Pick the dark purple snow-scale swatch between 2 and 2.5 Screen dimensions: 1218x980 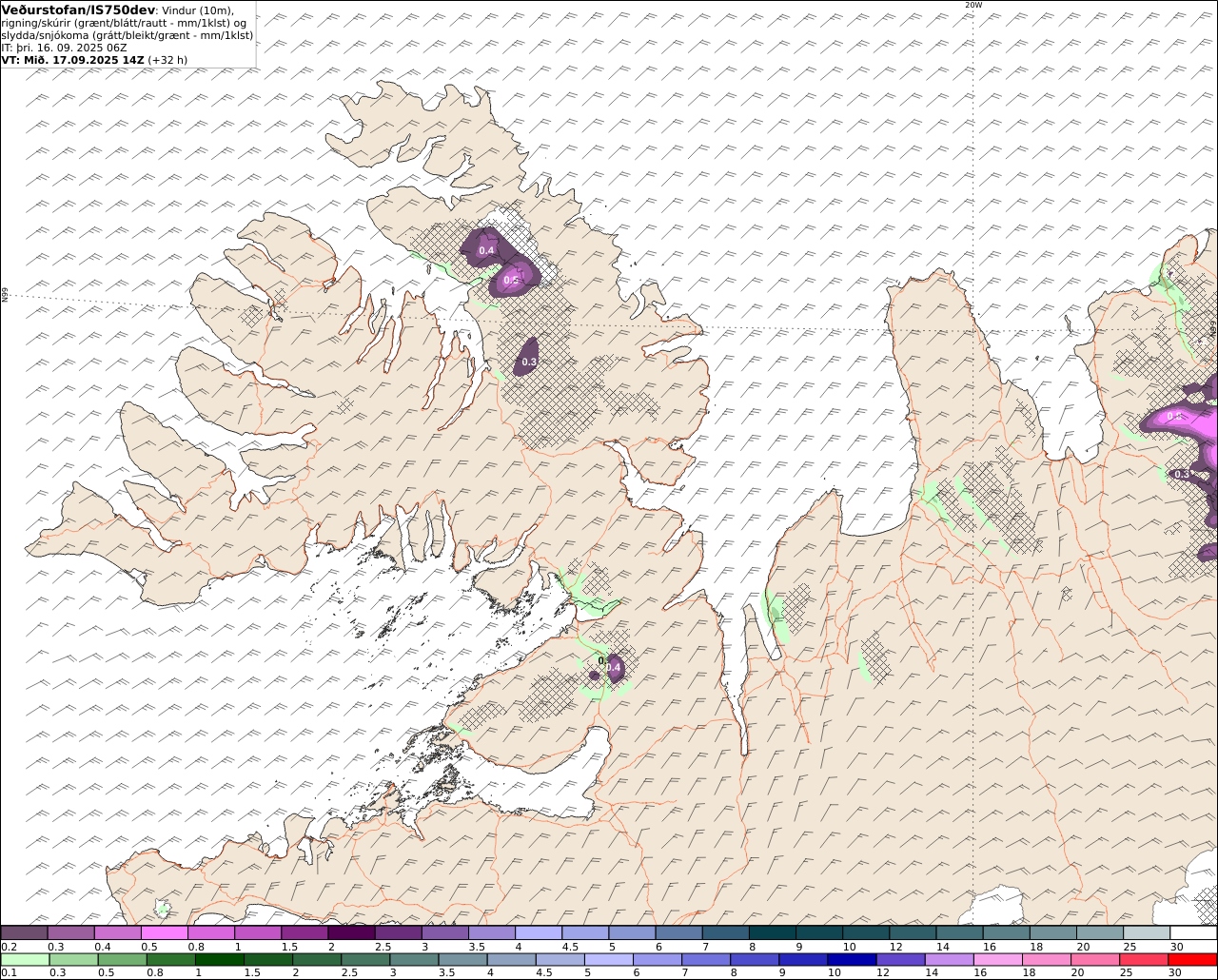click(351, 932)
